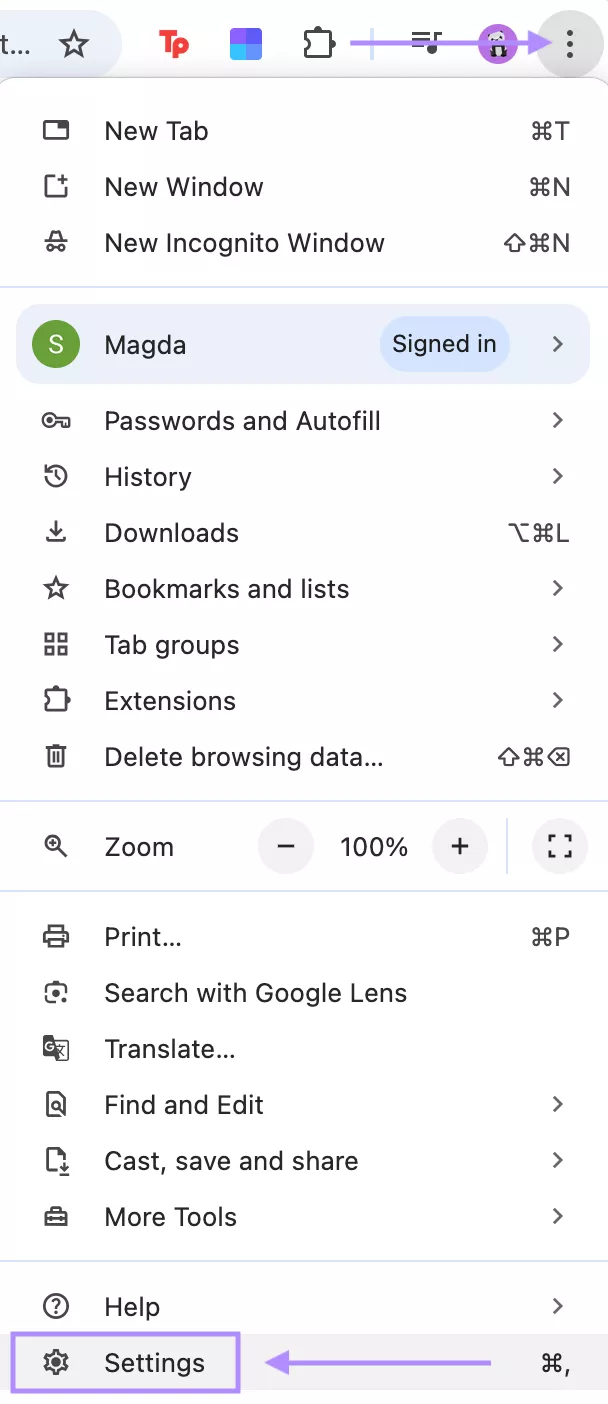Click the Signed in account badge
Viewport: 608px width, 1404px height.
(x=444, y=344)
